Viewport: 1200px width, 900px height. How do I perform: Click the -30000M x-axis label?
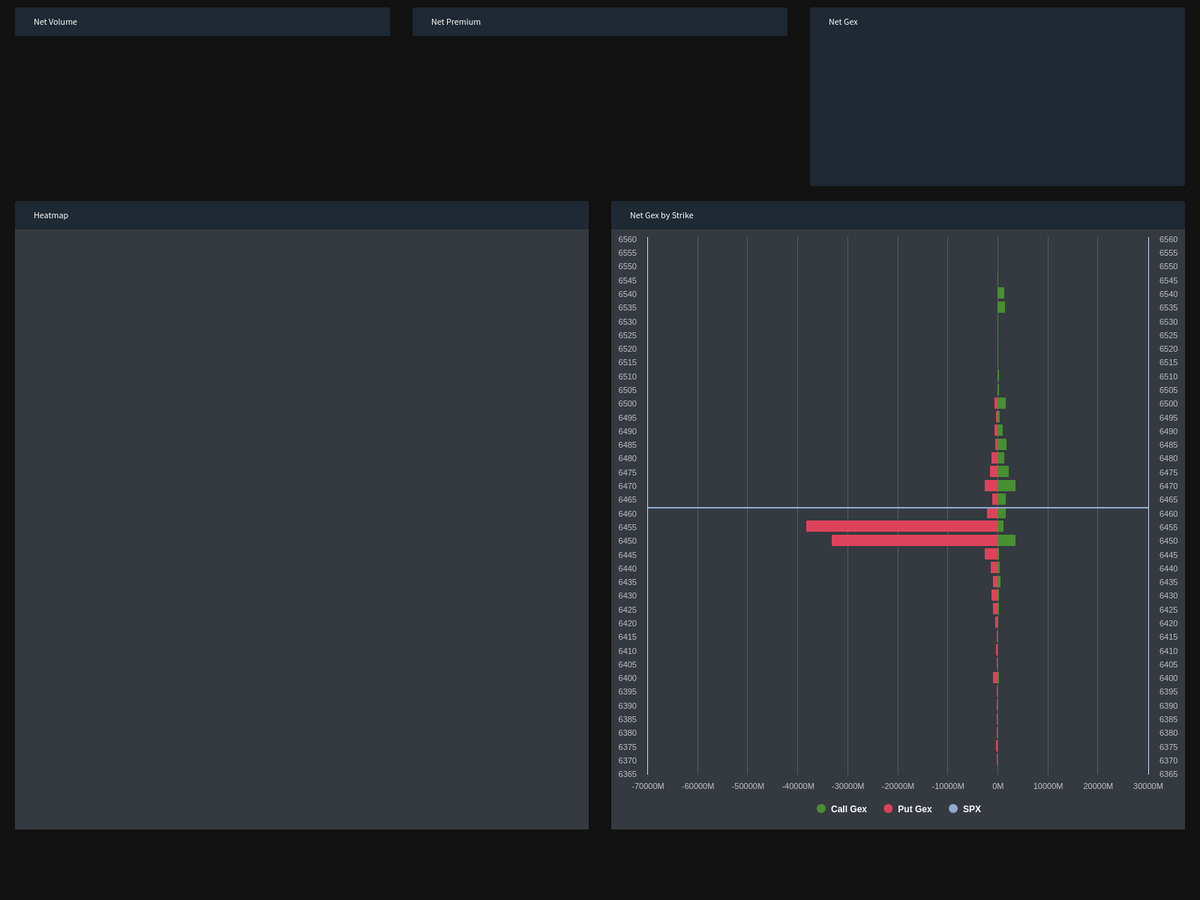coord(848,786)
